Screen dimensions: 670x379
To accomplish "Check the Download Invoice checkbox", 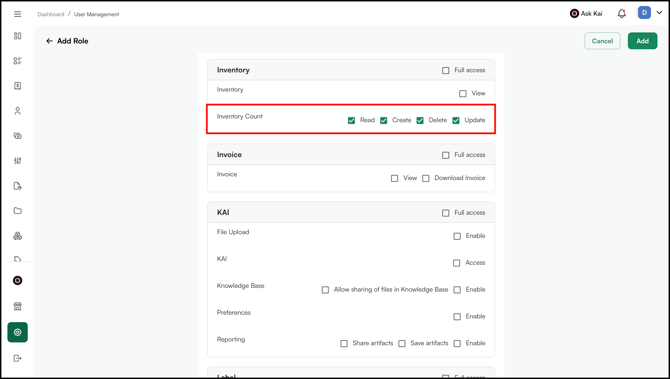I will click(x=426, y=178).
